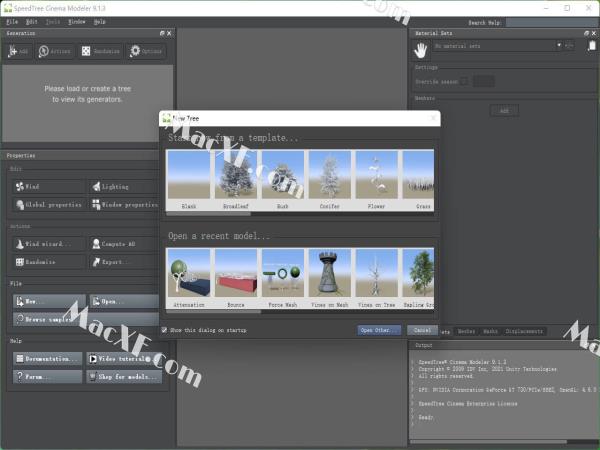The width and height of the screenshot is (600, 450).
Task: Click the clipboard icon in Material Sets
Action: click(x=592, y=46)
